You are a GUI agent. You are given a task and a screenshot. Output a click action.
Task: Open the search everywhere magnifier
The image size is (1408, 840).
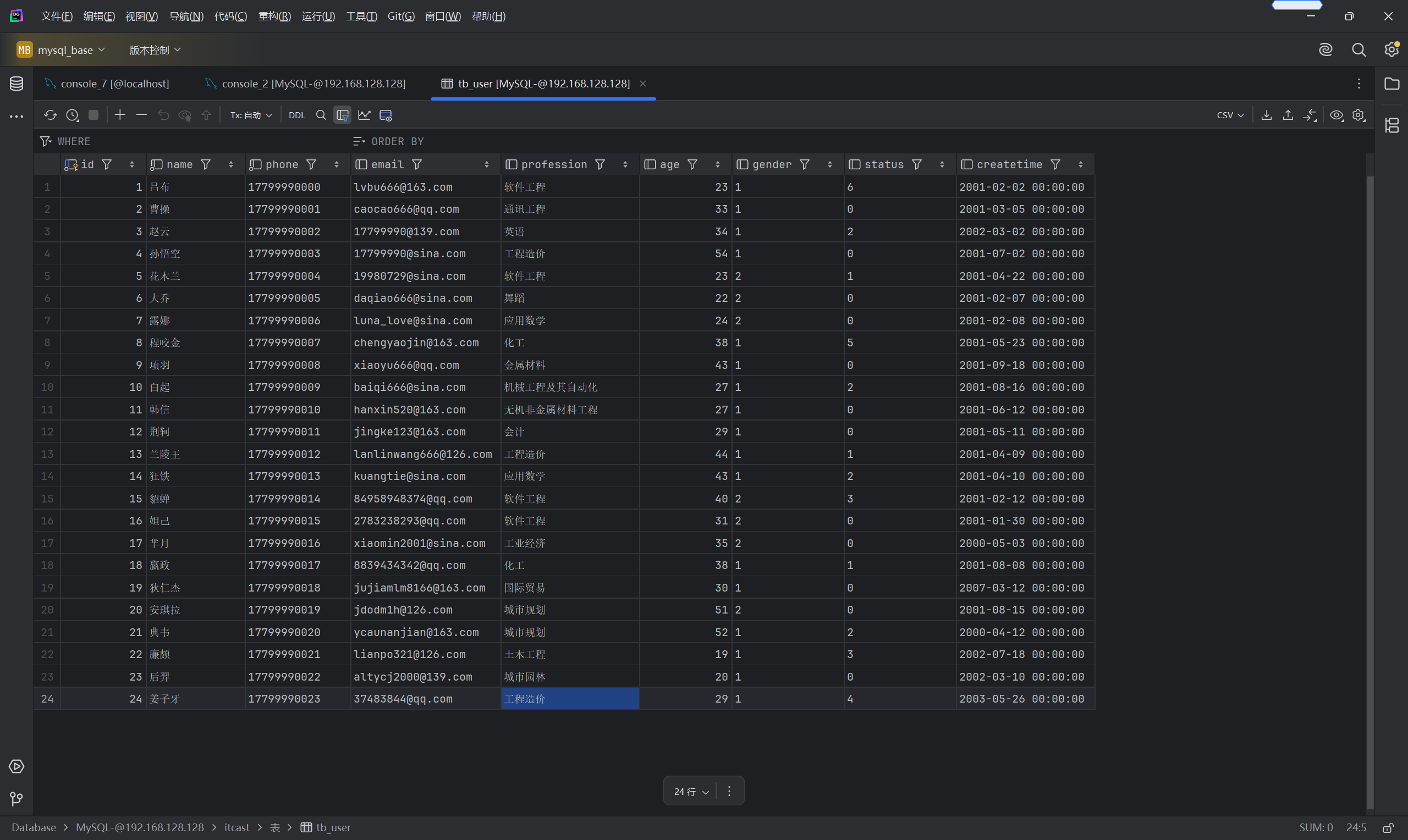coord(1358,50)
